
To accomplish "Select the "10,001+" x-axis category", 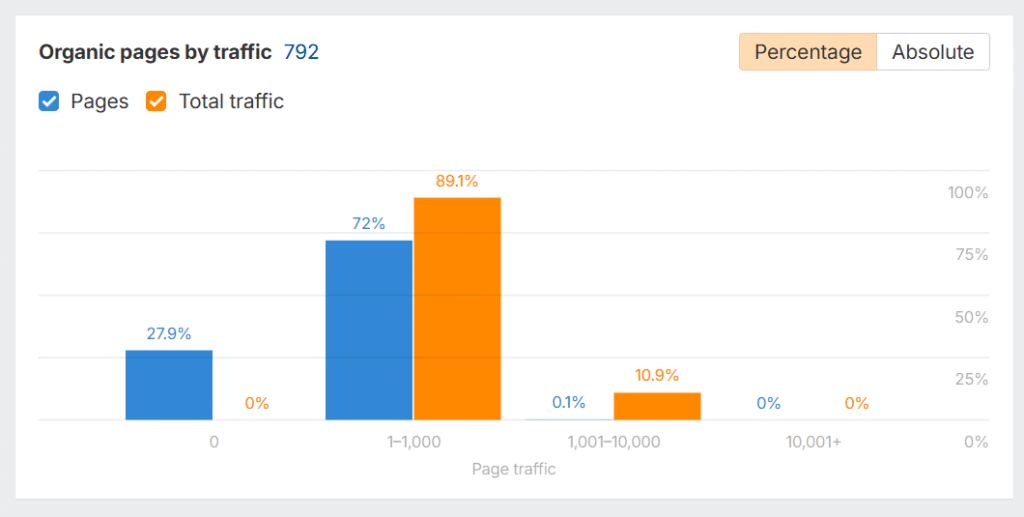I will click(x=813, y=441).
